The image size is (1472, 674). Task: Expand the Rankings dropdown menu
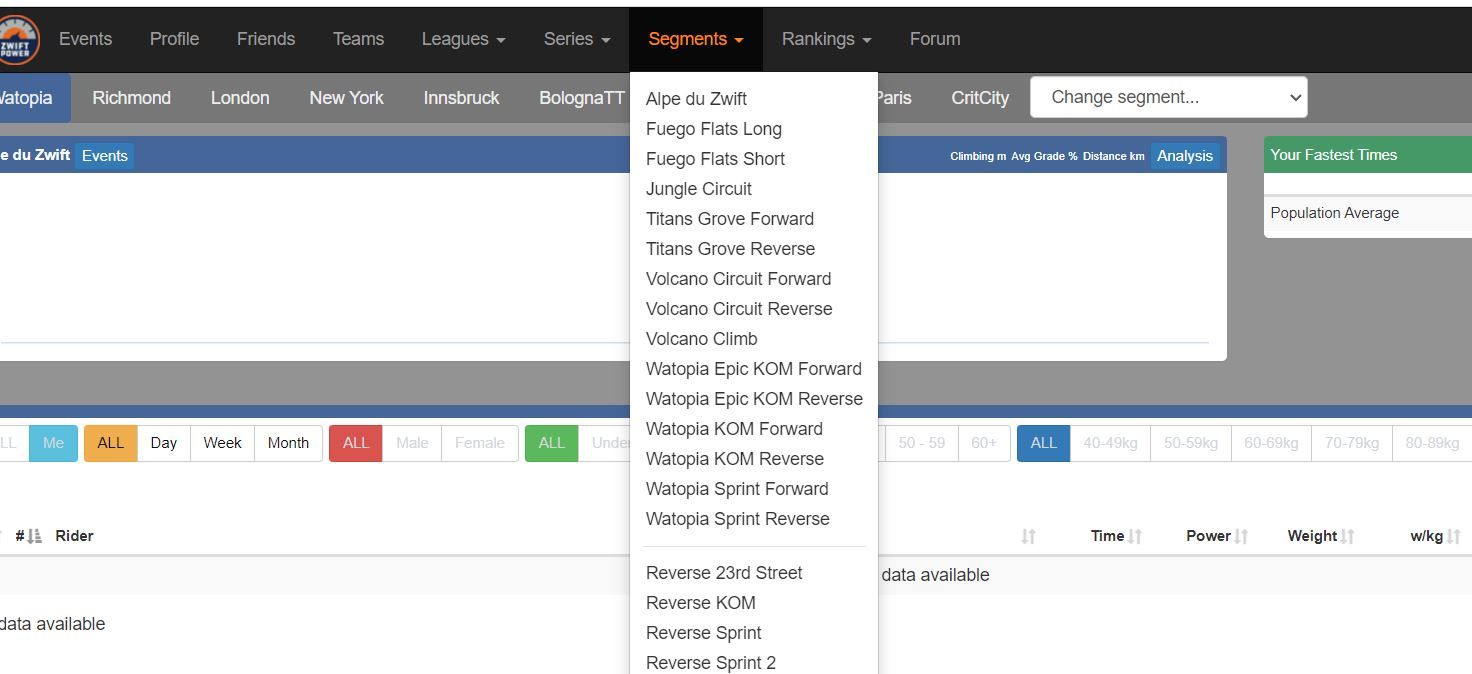click(x=826, y=39)
